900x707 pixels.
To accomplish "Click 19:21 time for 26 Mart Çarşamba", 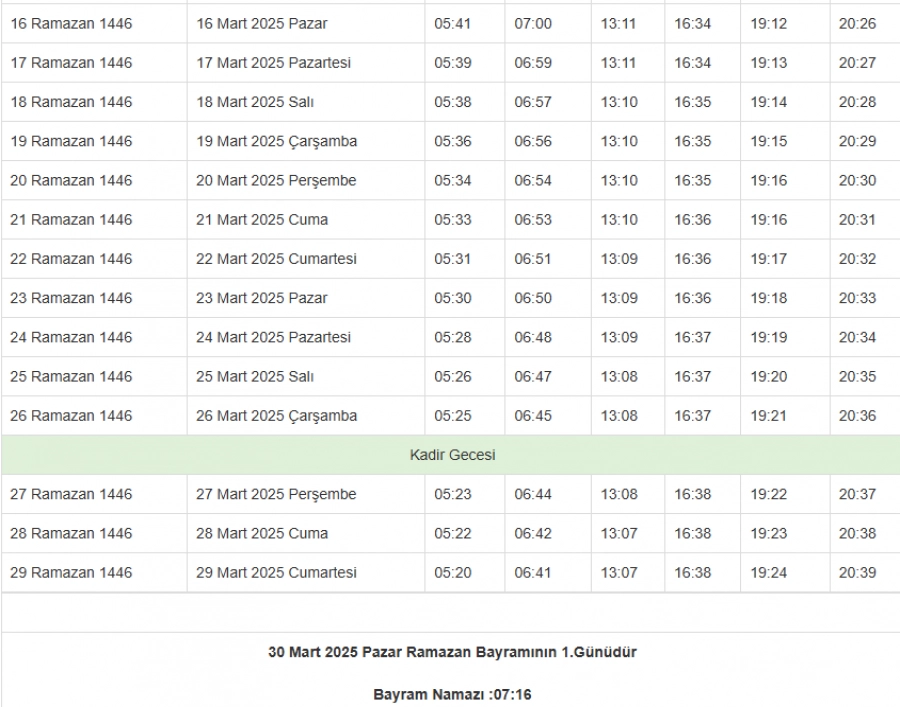I will pos(769,416).
